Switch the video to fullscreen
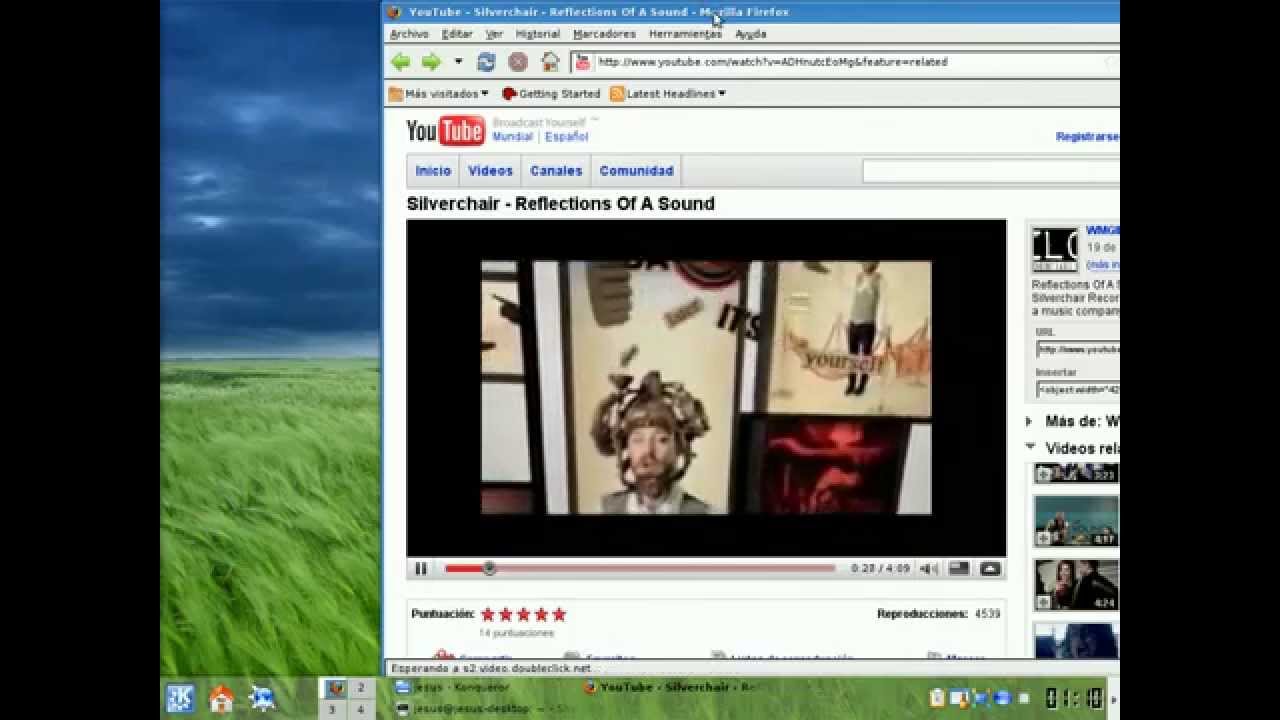Viewport: 1280px width, 720px height. [x=990, y=569]
